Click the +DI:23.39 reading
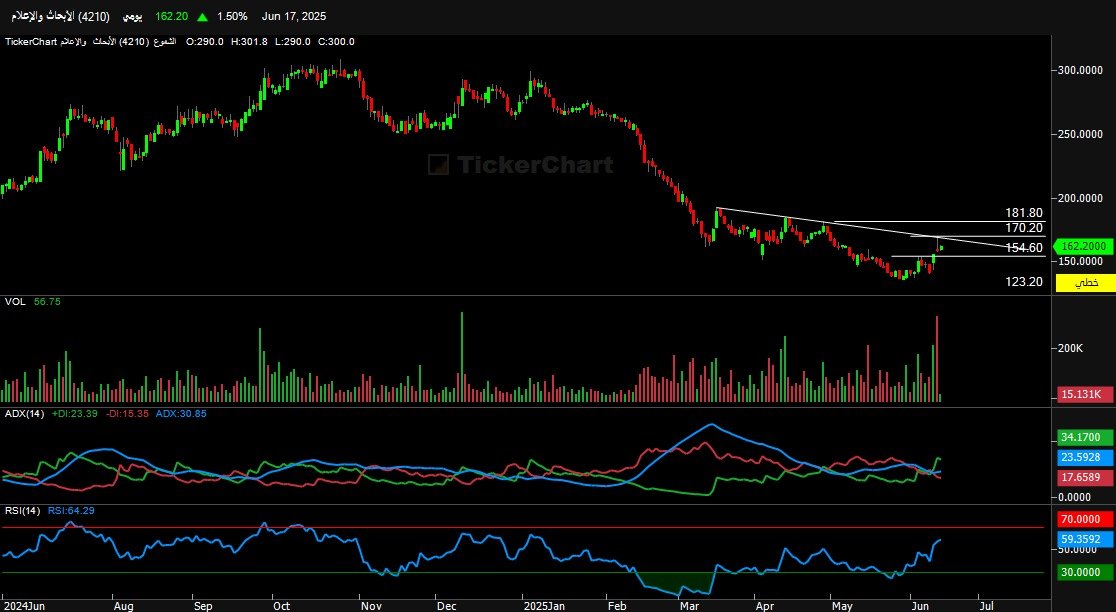 click(75, 413)
